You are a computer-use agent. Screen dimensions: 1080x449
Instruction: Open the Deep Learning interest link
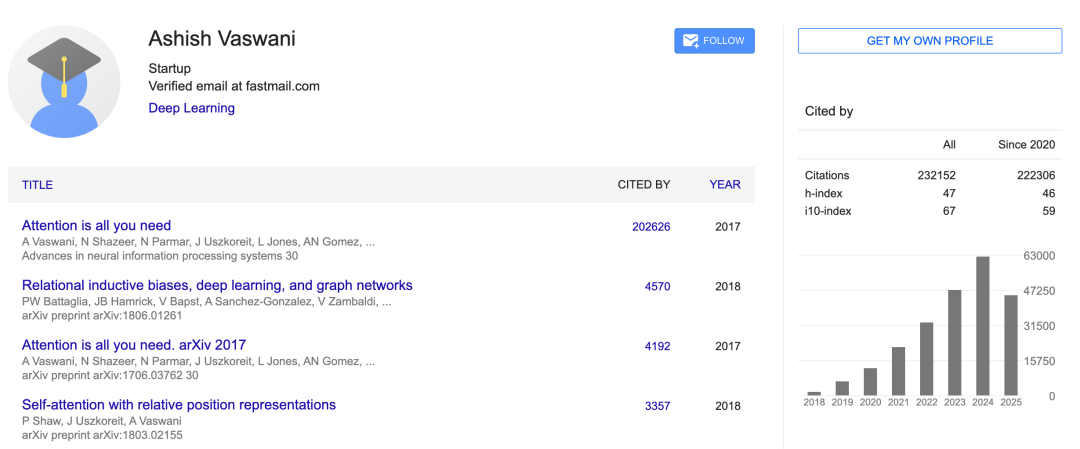pyautogui.click(x=191, y=108)
